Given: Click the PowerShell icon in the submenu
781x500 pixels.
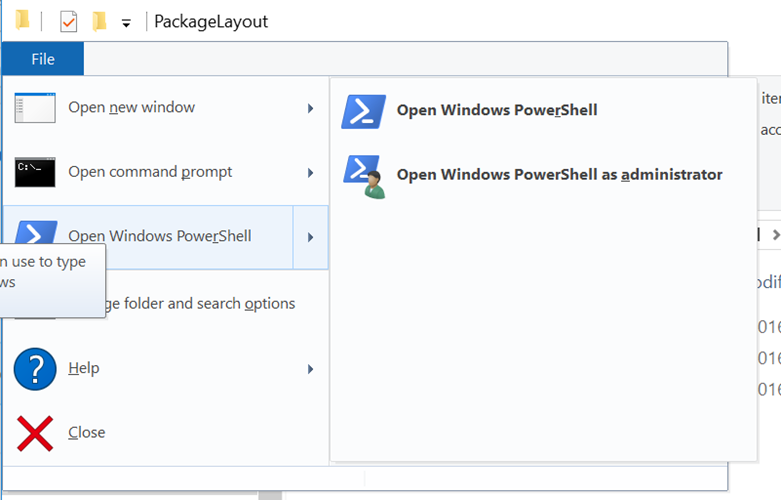Looking at the screenshot, I should pyautogui.click(x=363, y=110).
